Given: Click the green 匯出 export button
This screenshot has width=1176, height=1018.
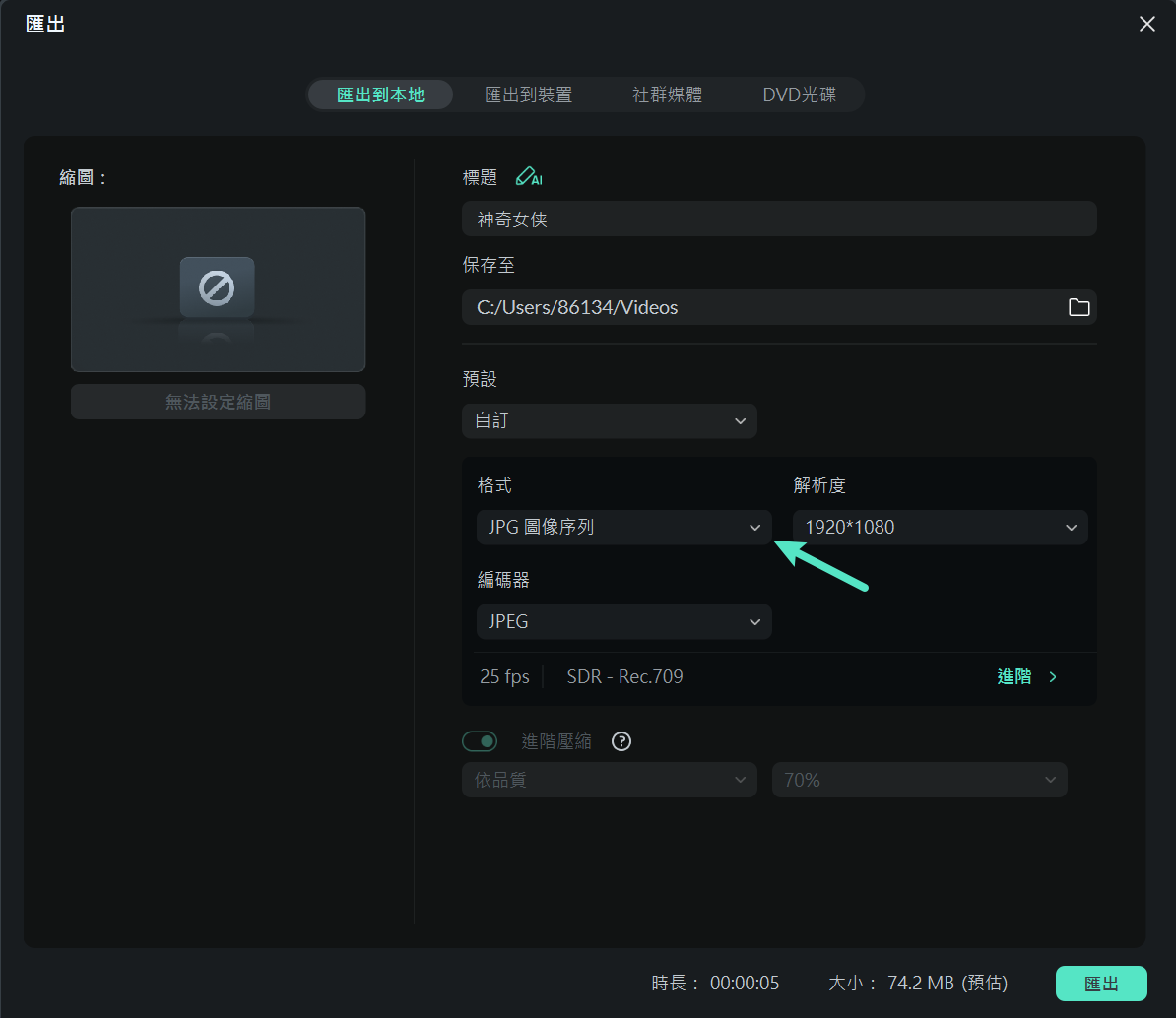Looking at the screenshot, I should pos(1101,984).
